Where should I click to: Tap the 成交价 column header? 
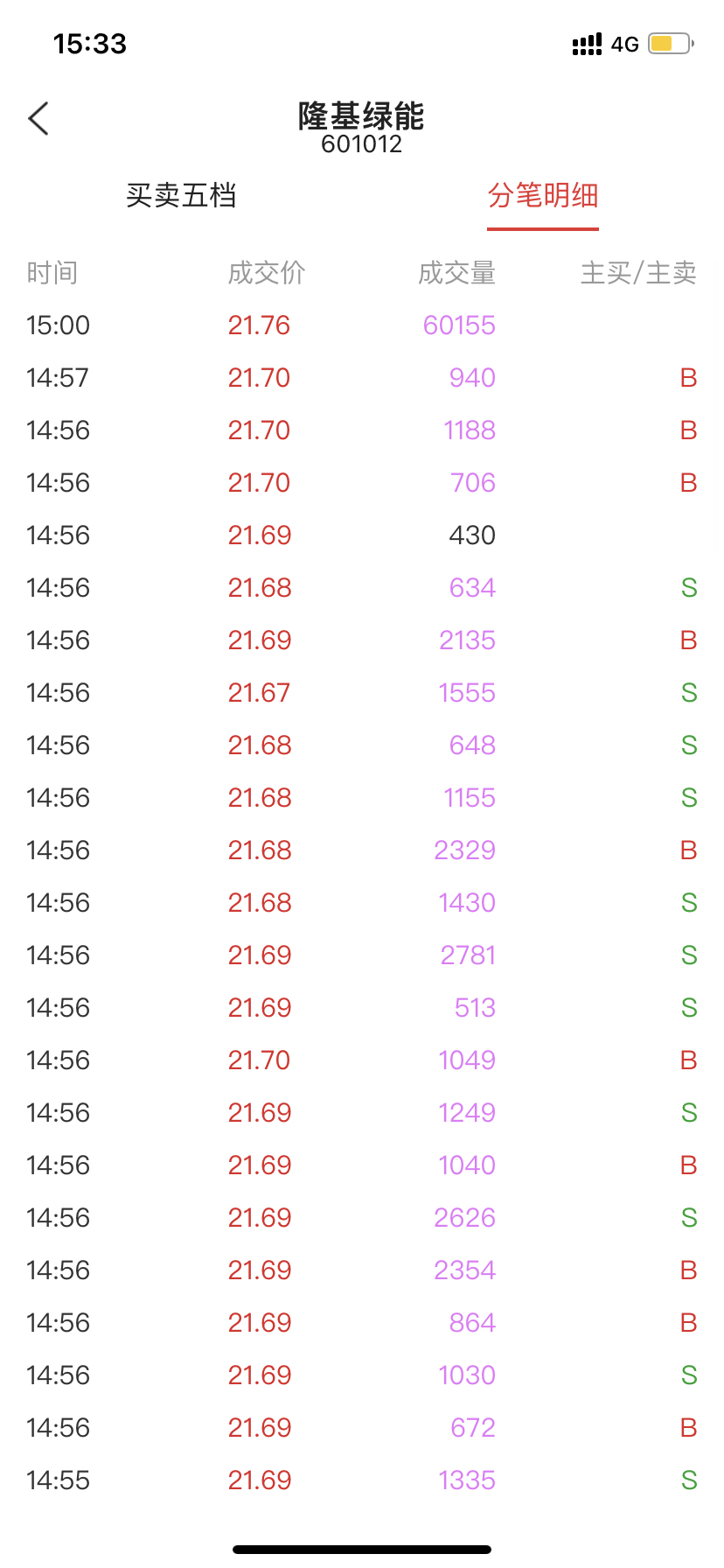[x=267, y=273]
